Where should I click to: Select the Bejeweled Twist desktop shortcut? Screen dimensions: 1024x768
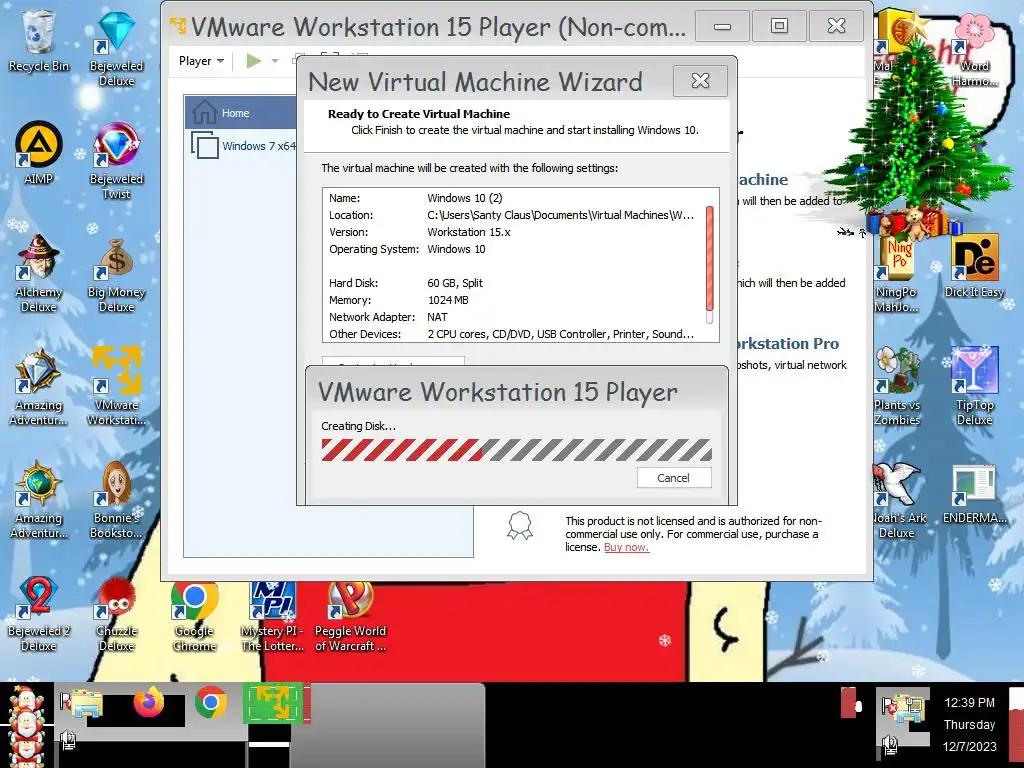point(116,161)
